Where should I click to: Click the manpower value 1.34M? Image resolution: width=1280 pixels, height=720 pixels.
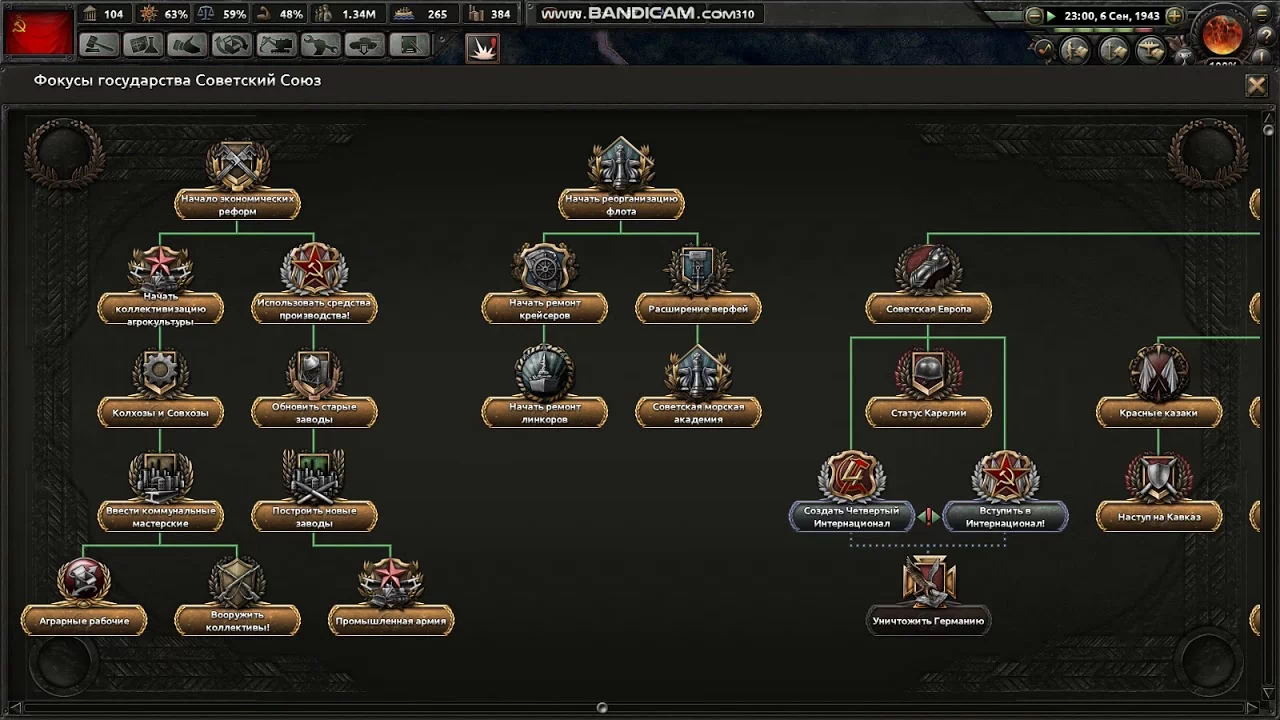point(347,14)
